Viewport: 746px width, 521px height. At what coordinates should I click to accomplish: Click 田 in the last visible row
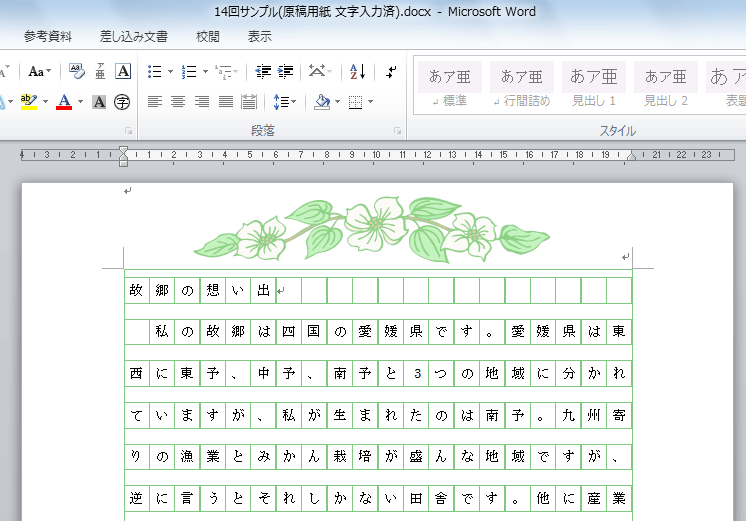(x=416, y=498)
